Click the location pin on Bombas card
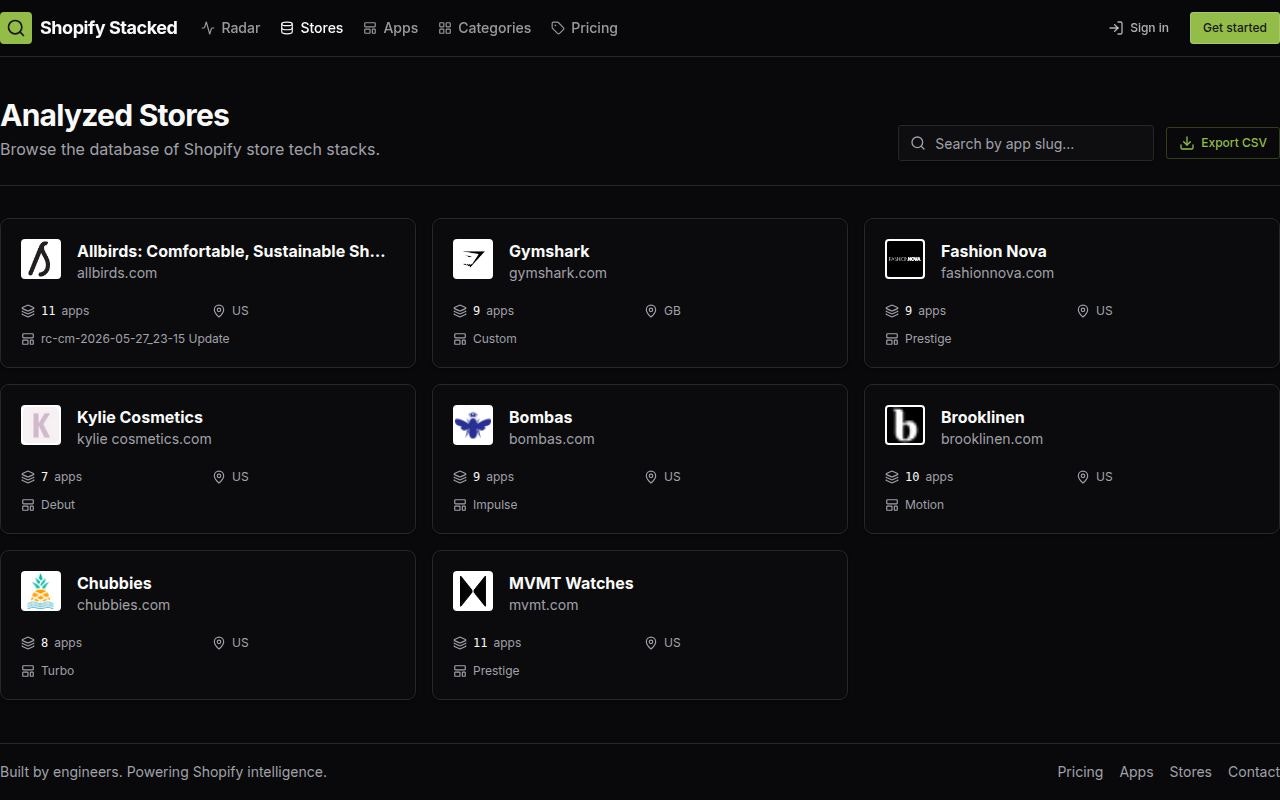The image size is (1280, 800). pyautogui.click(x=651, y=477)
